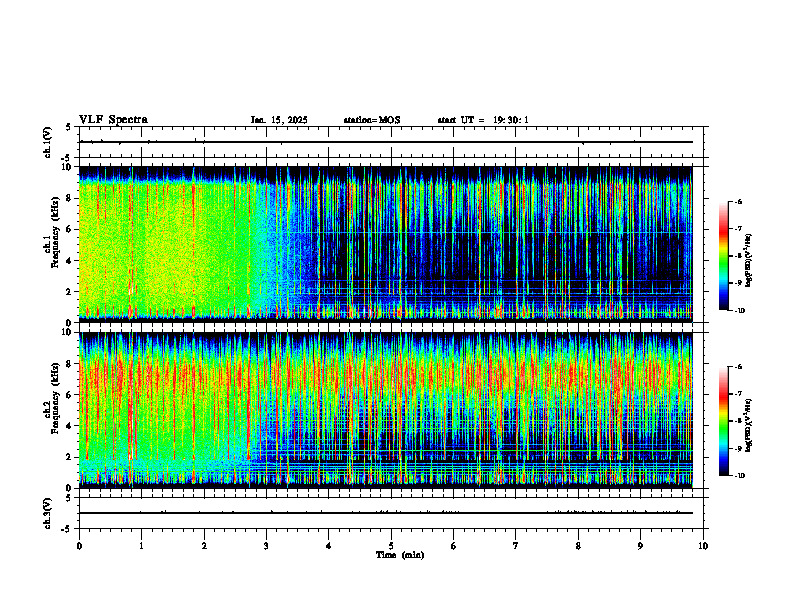Select the log(PSD) label beside ch.2 color bar
This screenshot has height=612, width=792.
[x=749, y=425]
